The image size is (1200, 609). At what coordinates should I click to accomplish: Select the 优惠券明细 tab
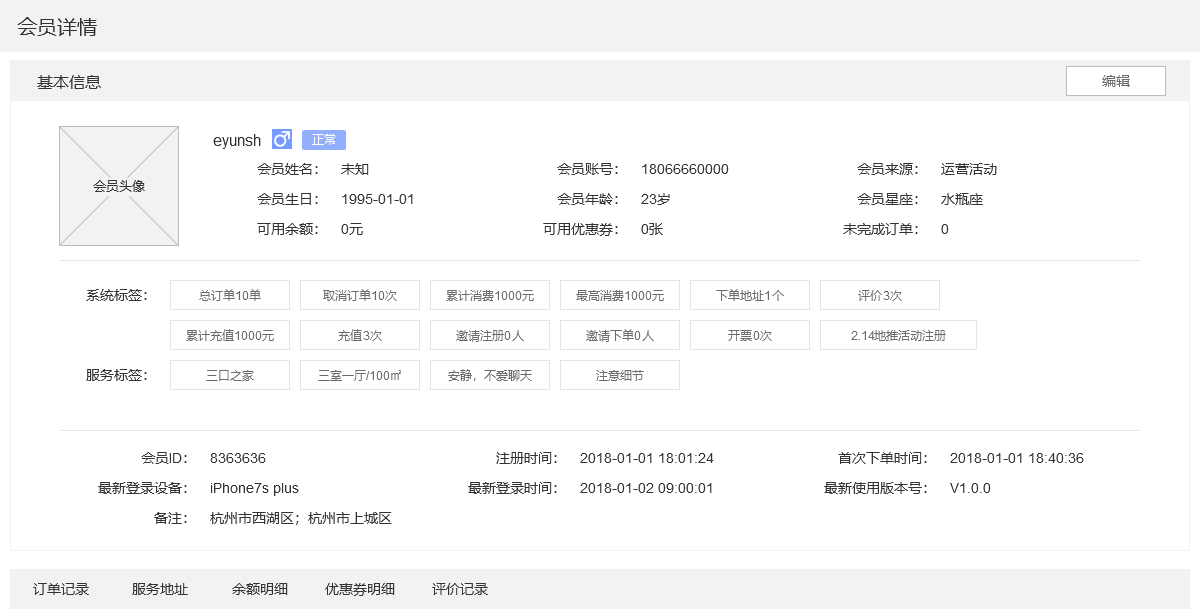[x=360, y=589]
